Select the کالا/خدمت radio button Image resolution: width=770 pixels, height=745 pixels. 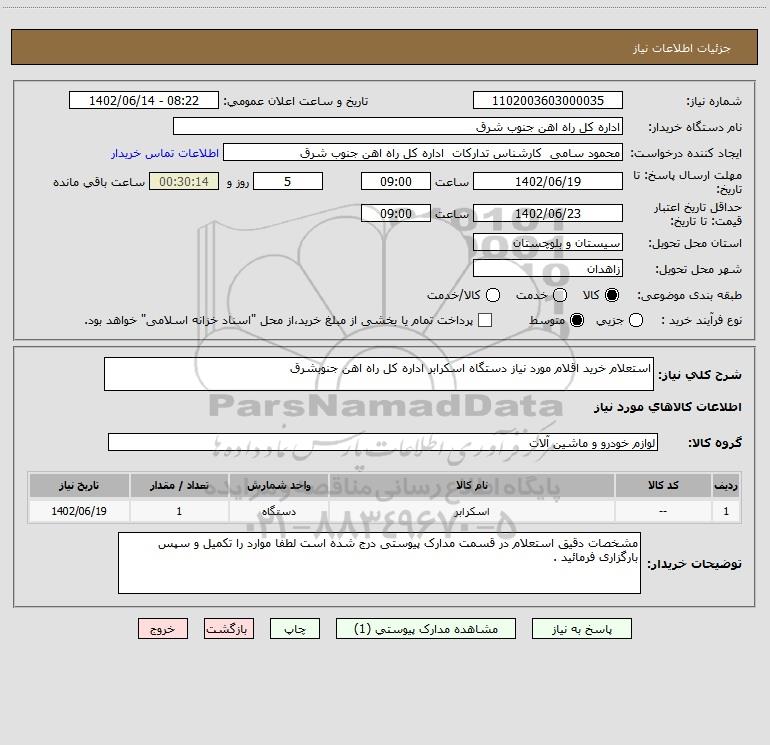(493, 295)
